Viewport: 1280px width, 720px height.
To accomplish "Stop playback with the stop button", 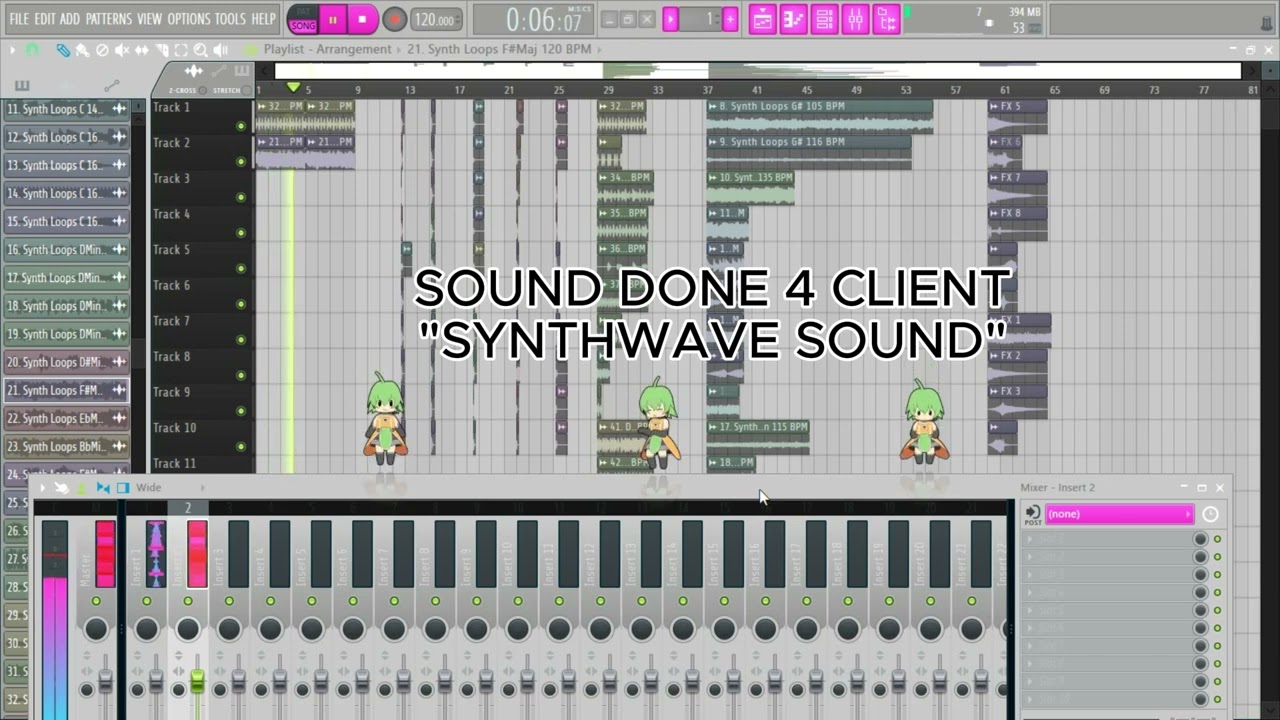I will tap(362, 19).
